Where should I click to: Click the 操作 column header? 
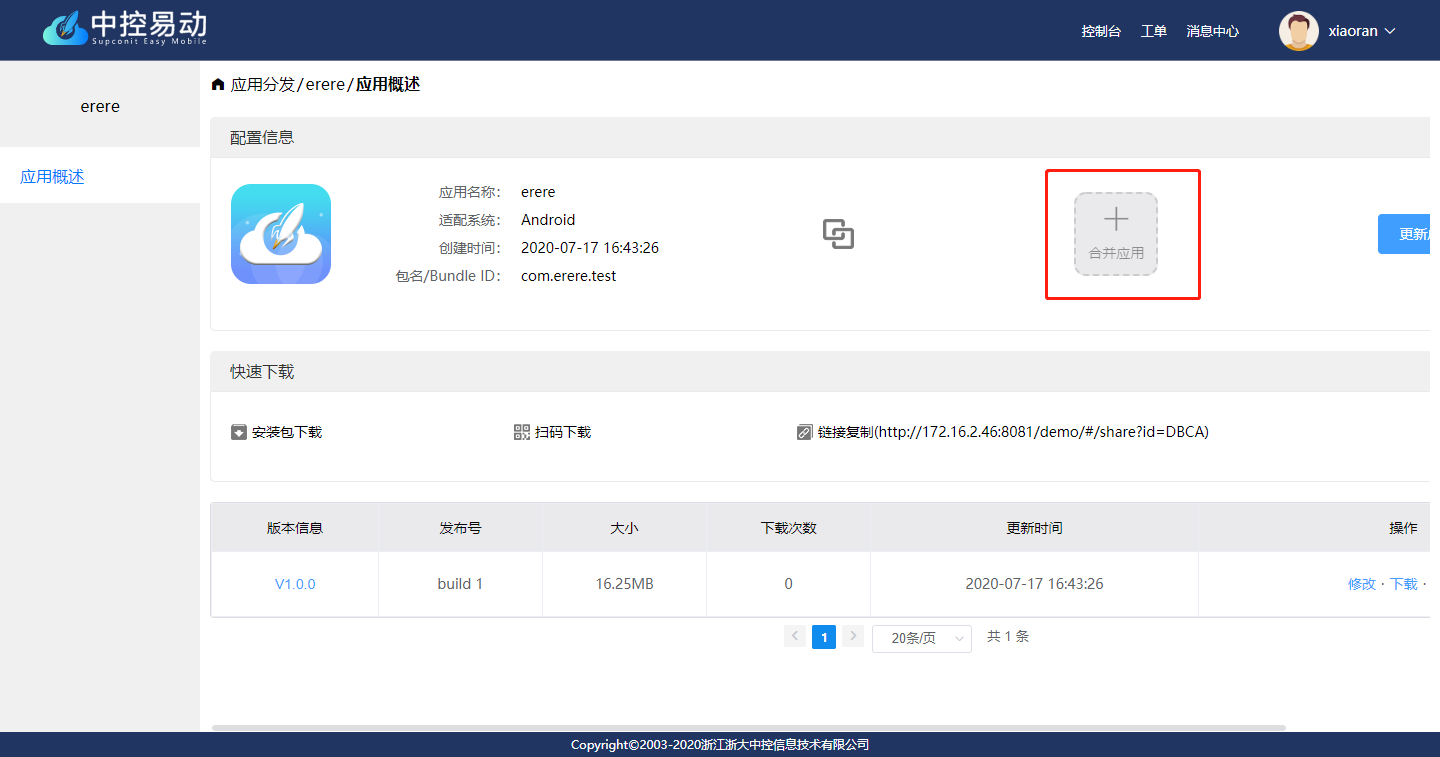coord(1403,528)
